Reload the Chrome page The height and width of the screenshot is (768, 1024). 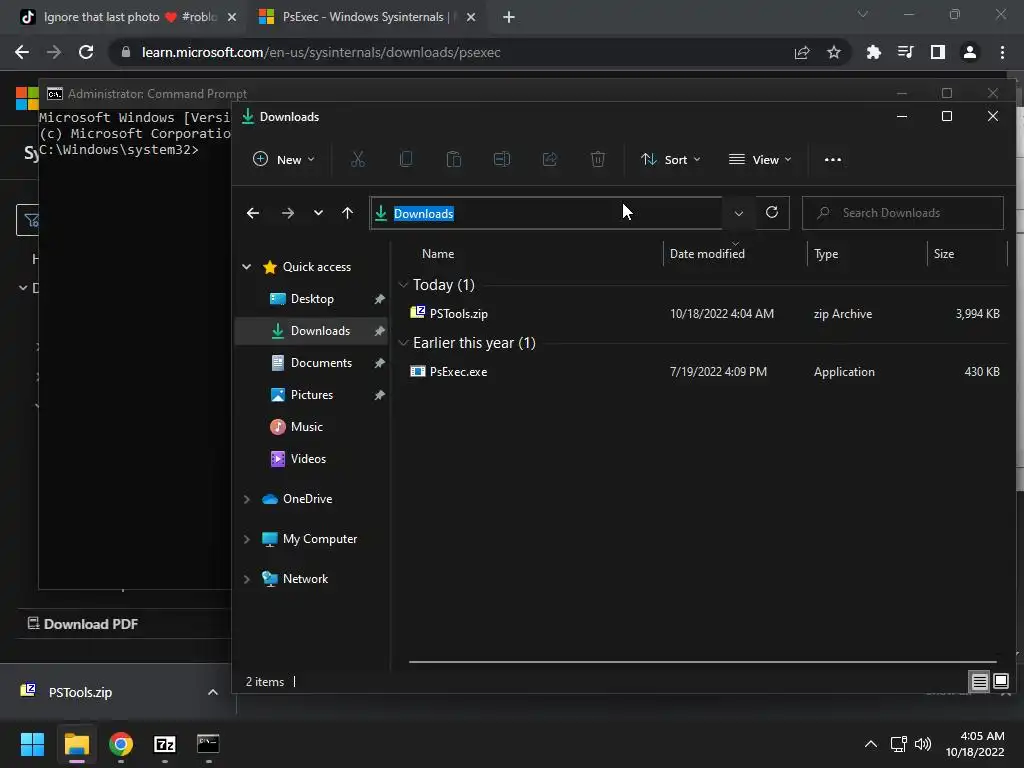click(86, 52)
